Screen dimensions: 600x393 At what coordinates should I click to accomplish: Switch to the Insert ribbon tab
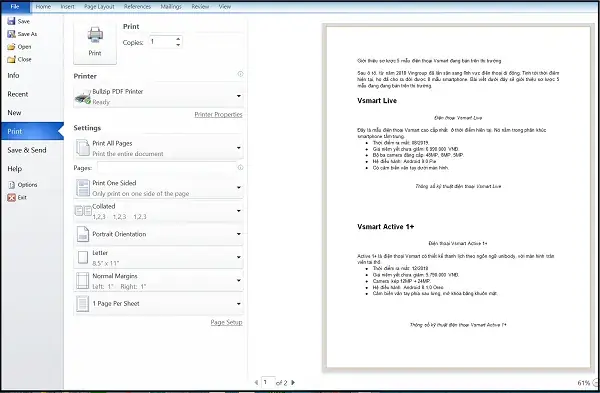click(68, 7)
